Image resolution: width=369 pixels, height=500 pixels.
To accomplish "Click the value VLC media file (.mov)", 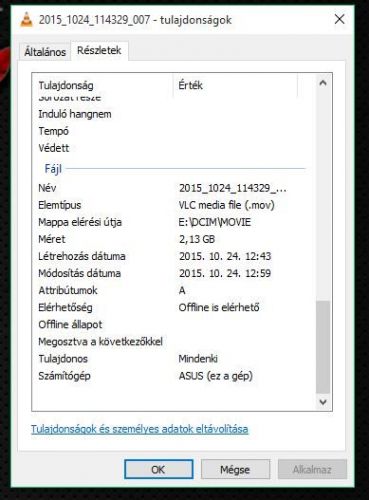I will [x=227, y=205].
